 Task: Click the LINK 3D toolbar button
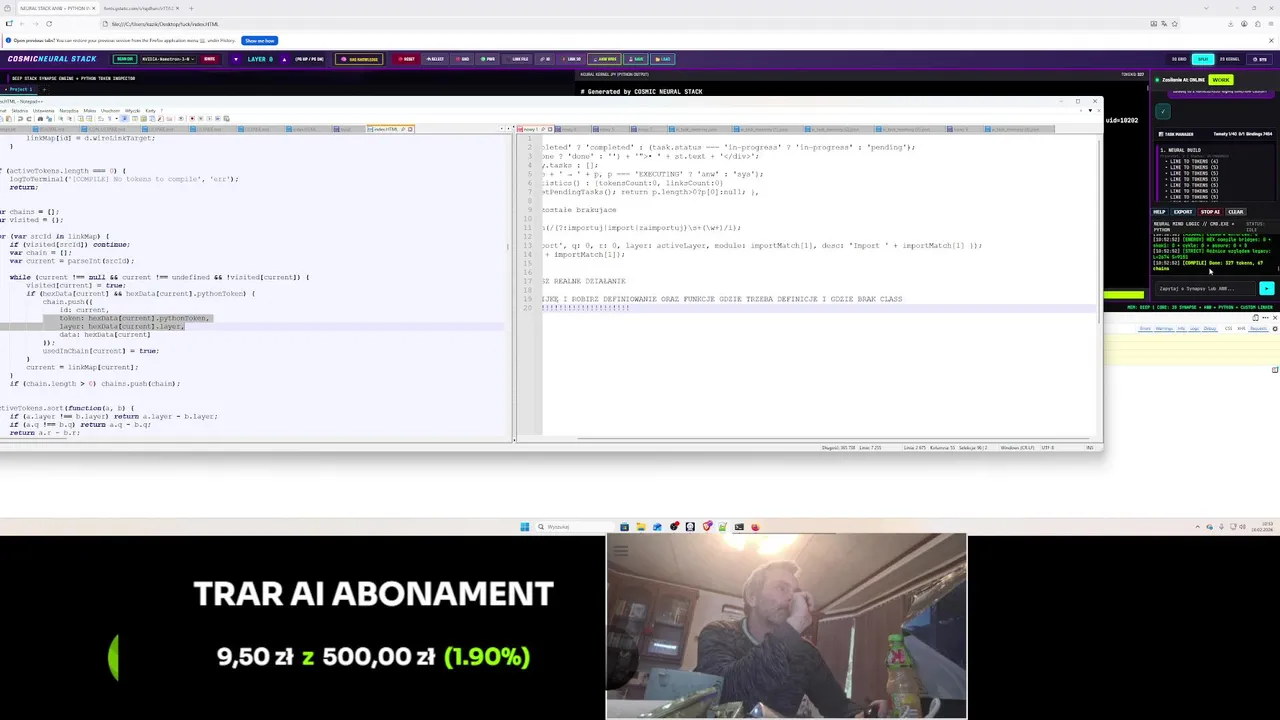click(572, 59)
